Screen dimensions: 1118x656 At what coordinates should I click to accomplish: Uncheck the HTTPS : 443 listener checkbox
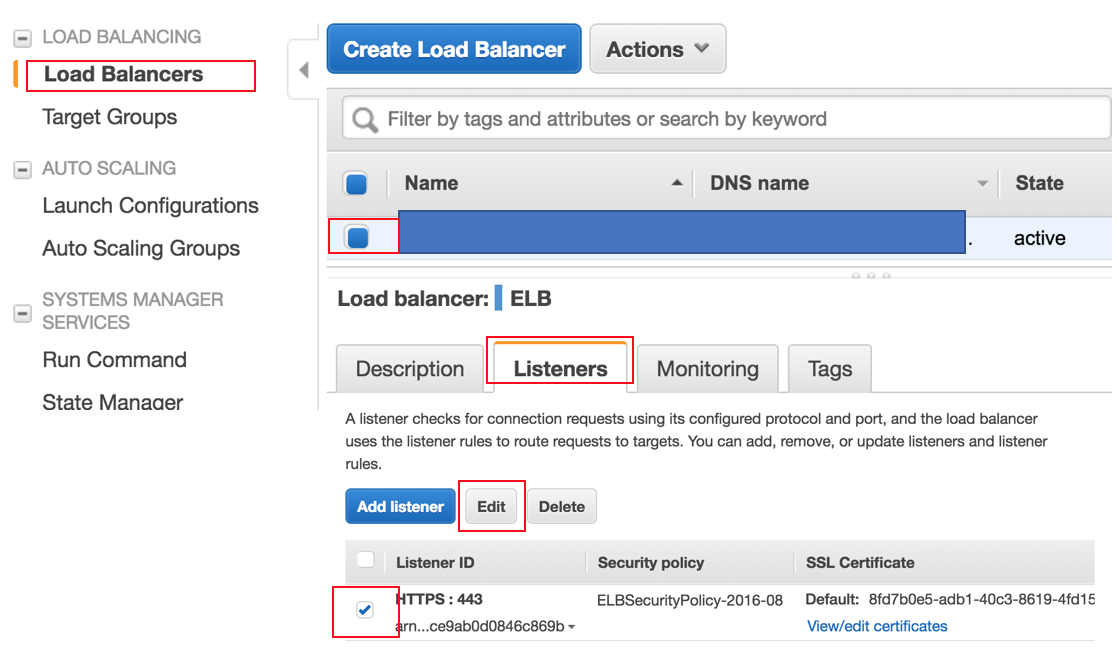(x=365, y=610)
